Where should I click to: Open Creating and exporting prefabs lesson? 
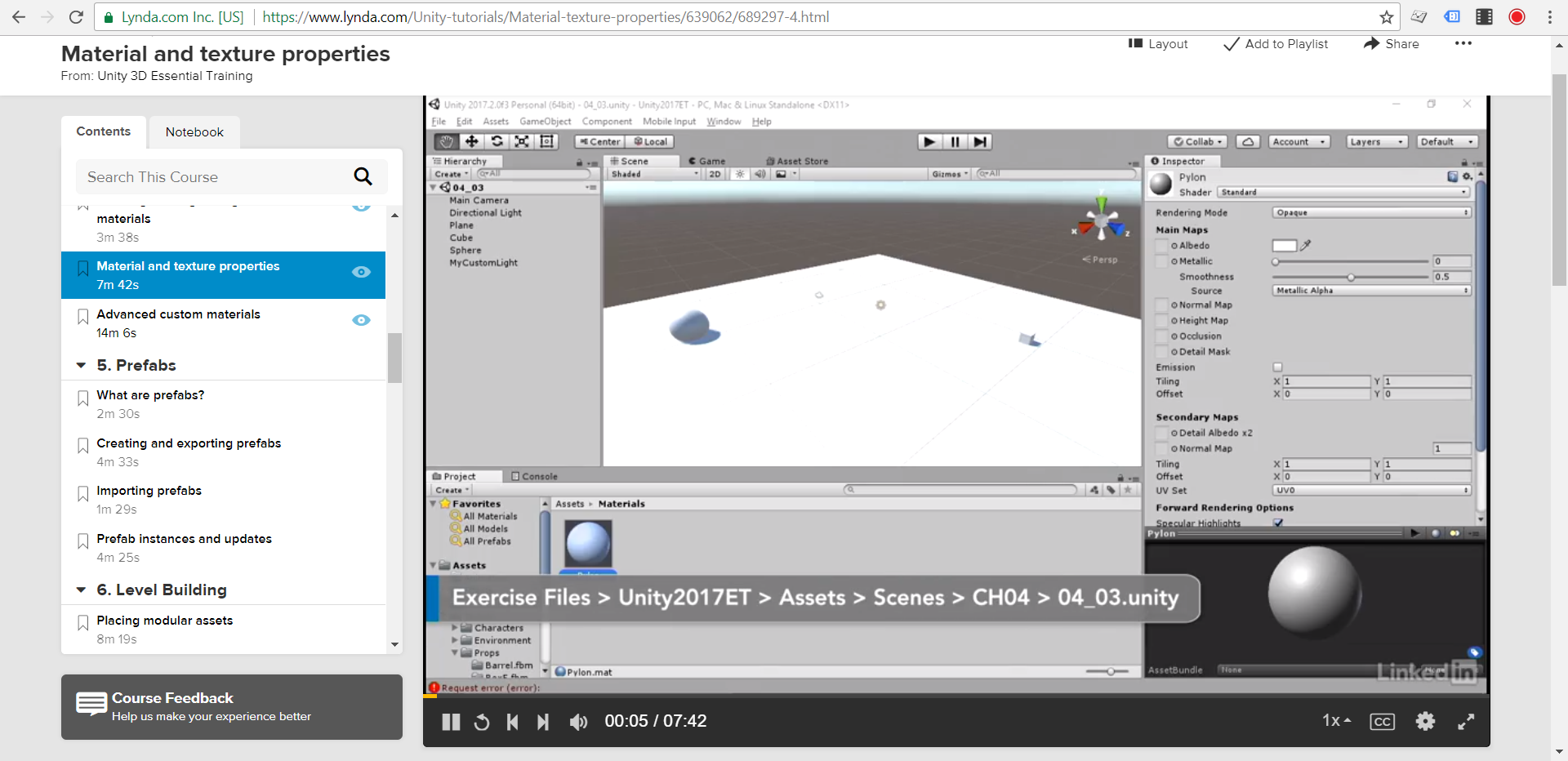(189, 443)
